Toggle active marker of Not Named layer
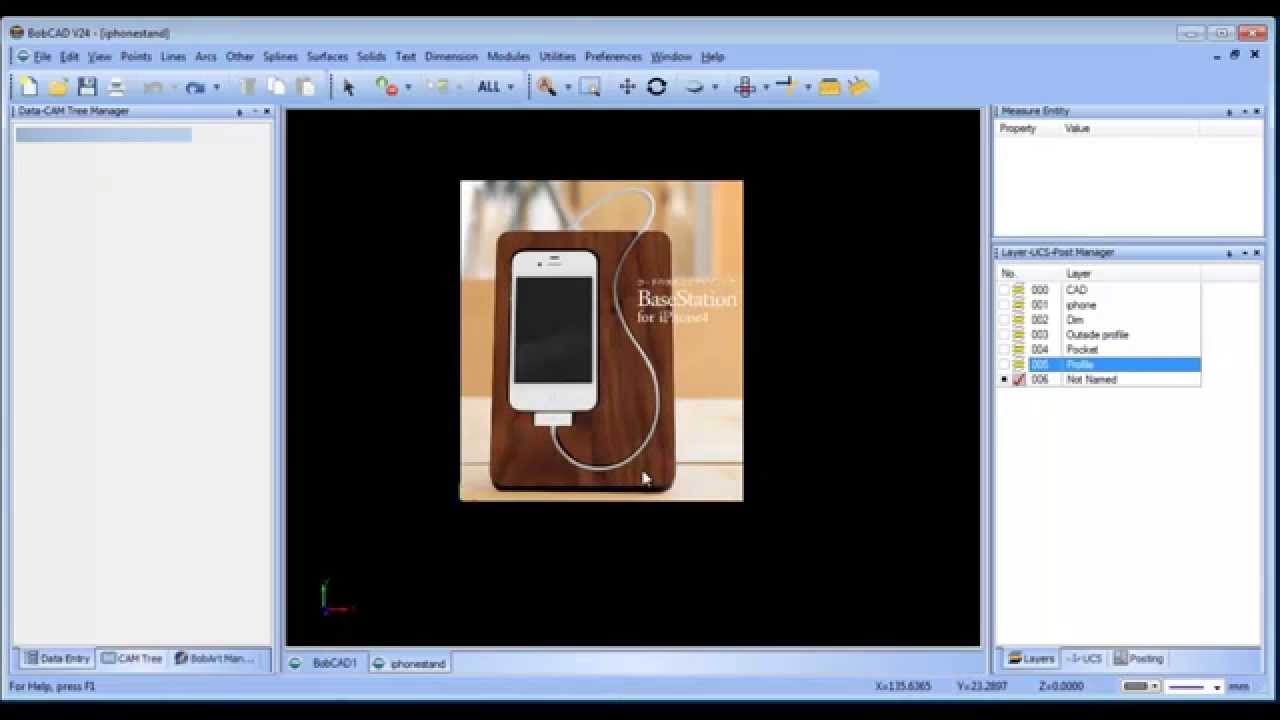Image resolution: width=1280 pixels, height=720 pixels. (1004, 380)
